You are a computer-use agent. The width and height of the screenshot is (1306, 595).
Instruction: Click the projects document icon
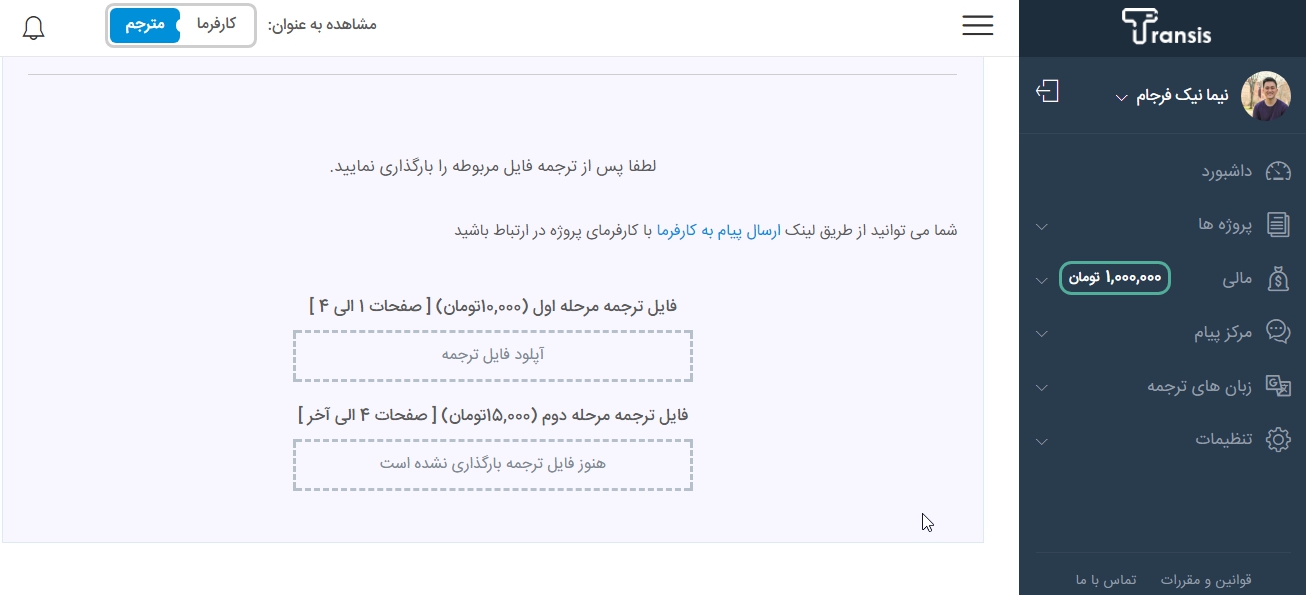tap(1278, 224)
